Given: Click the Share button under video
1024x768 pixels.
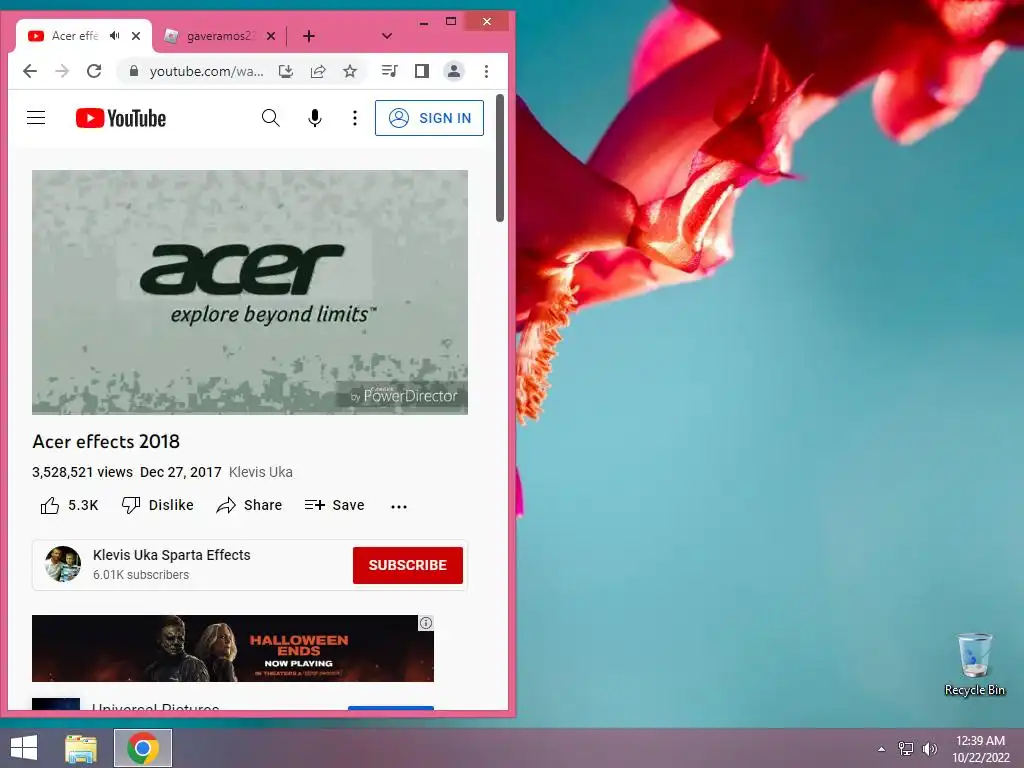Looking at the screenshot, I should click(x=249, y=505).
